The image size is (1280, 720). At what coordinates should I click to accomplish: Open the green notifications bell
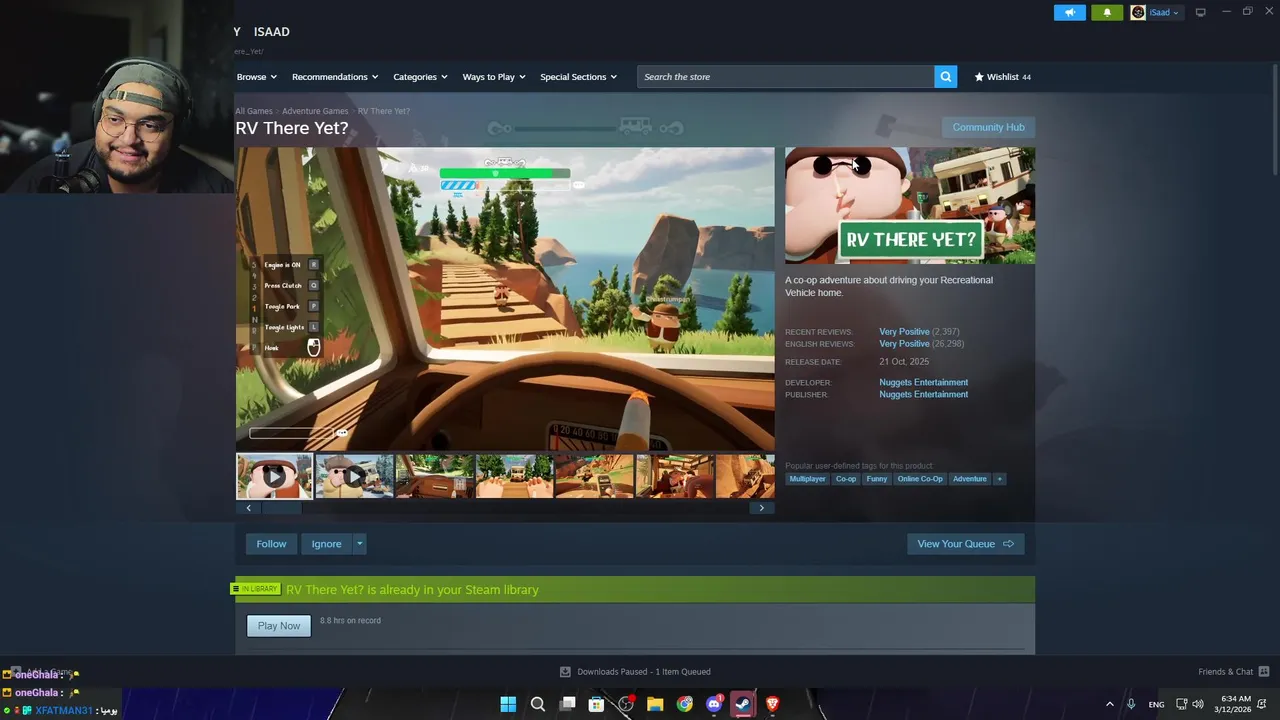coord(1107,12)
